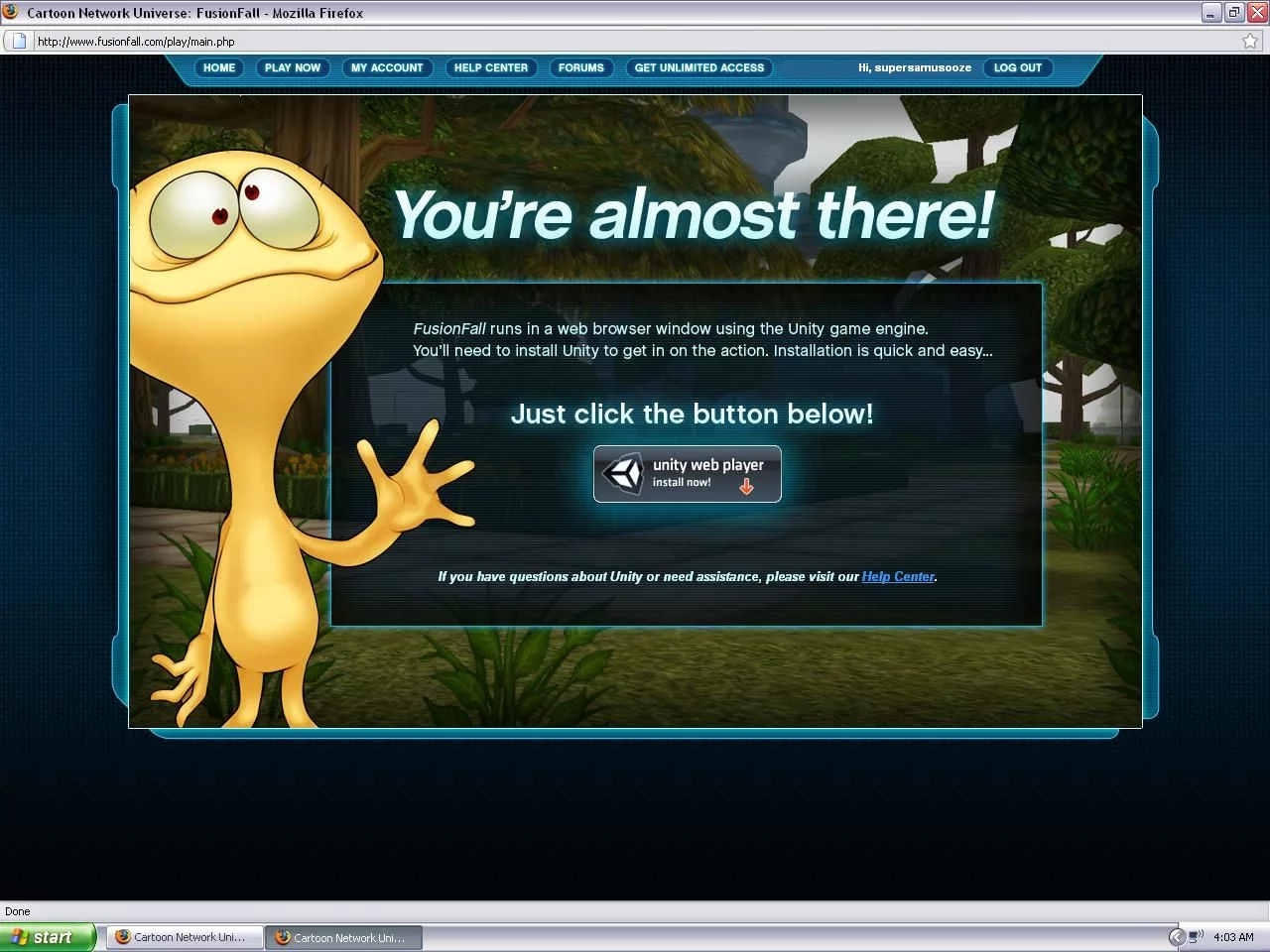Click the Unity web player install button
The image size is (1270, 952).
[x=687, y=474]
